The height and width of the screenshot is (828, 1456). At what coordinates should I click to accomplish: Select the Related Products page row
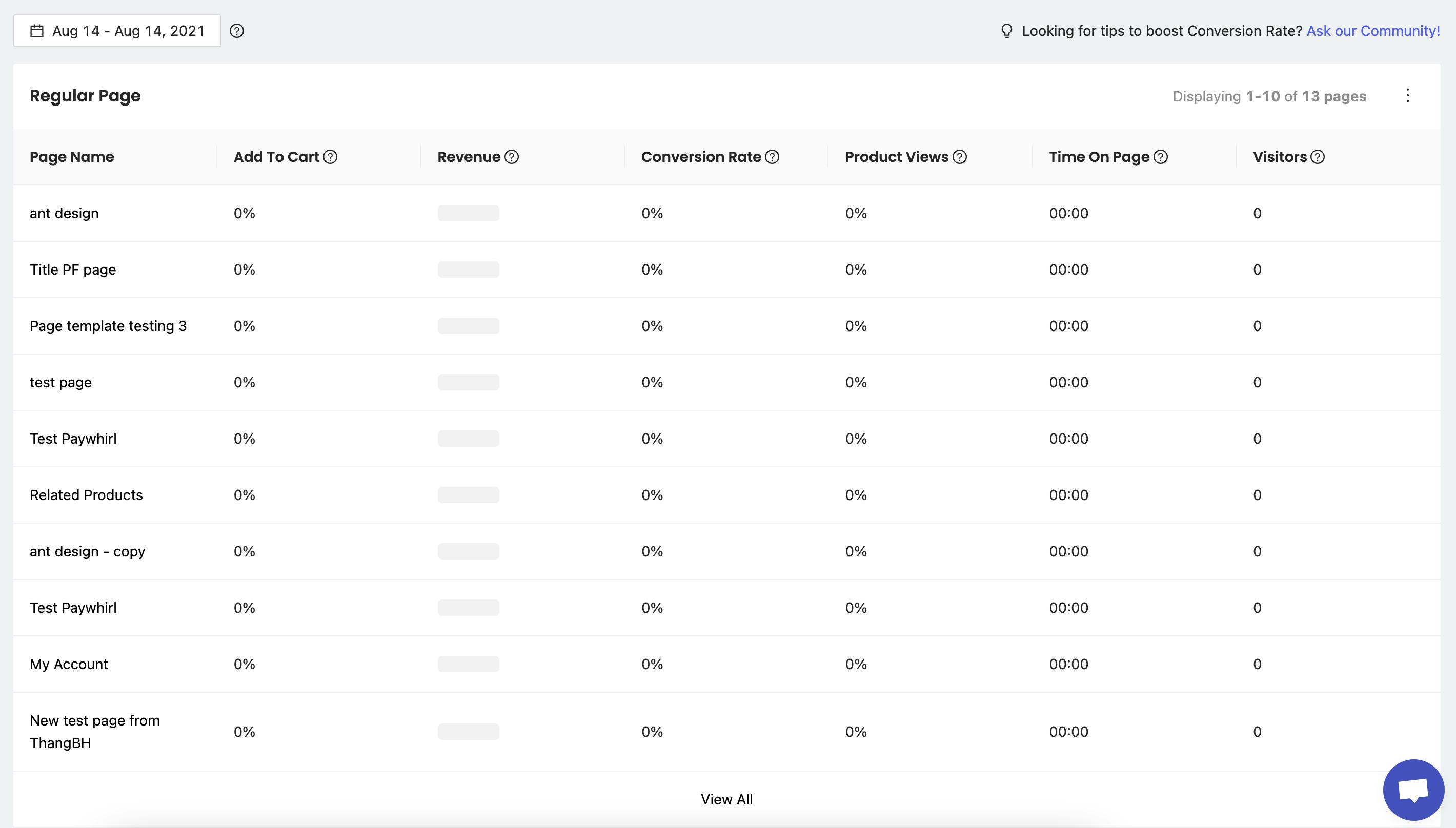[x=86, y=495]
